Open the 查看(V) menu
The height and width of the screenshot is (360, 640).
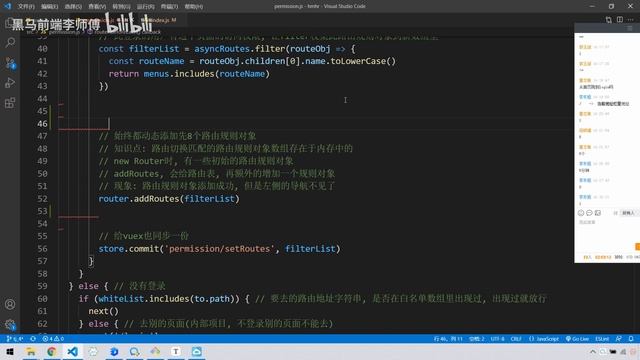97,7
